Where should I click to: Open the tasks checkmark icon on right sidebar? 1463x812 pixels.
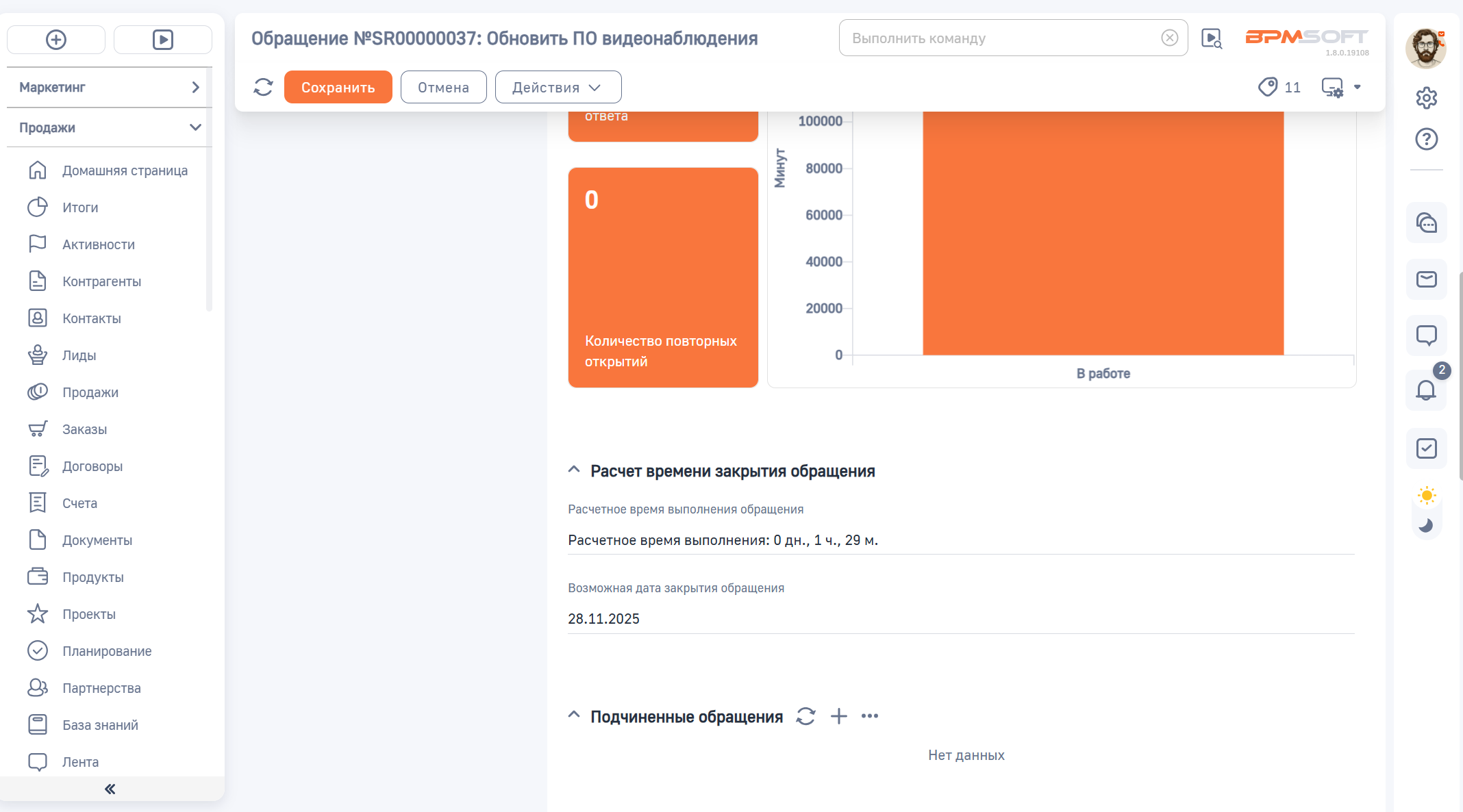coord(1427,448)
